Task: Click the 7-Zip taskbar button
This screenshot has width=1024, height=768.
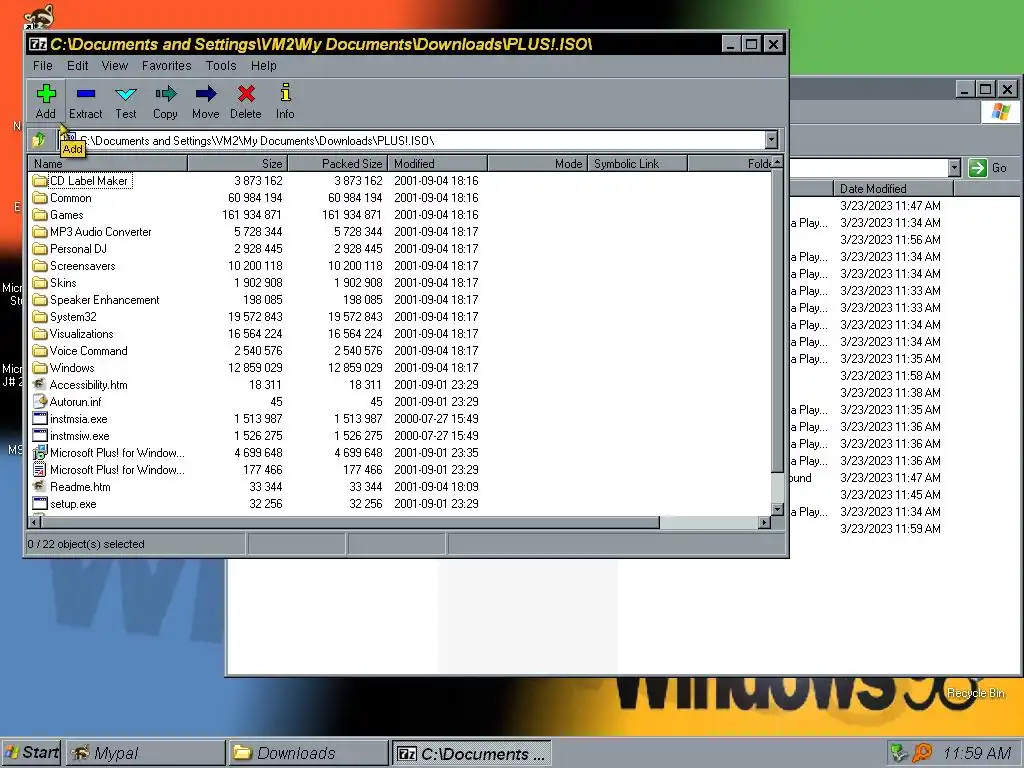Action: 471,753
